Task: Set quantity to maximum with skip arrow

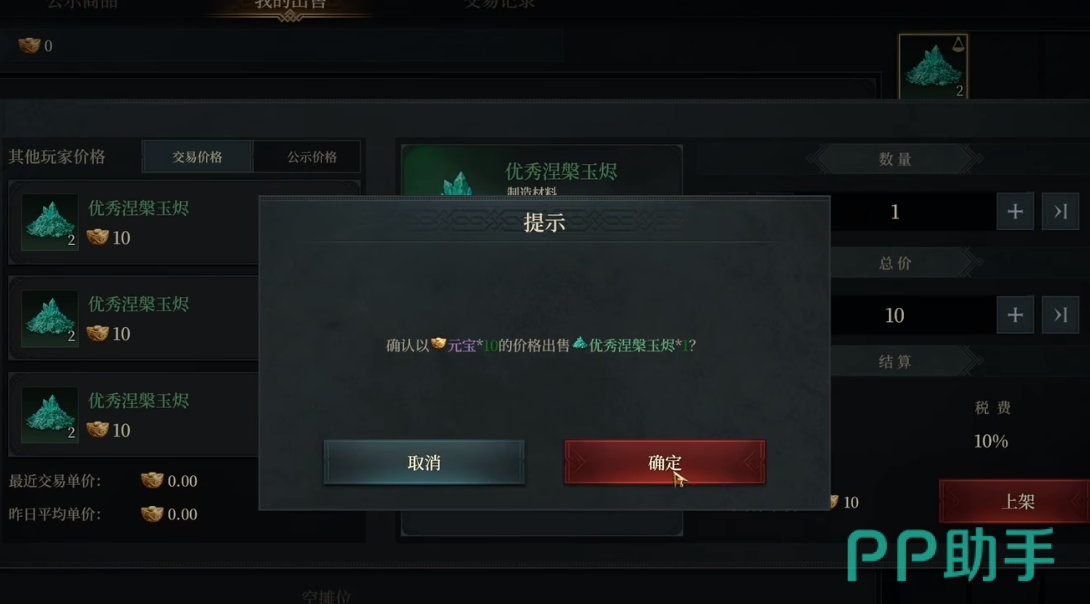Action: coord(1060,211)
